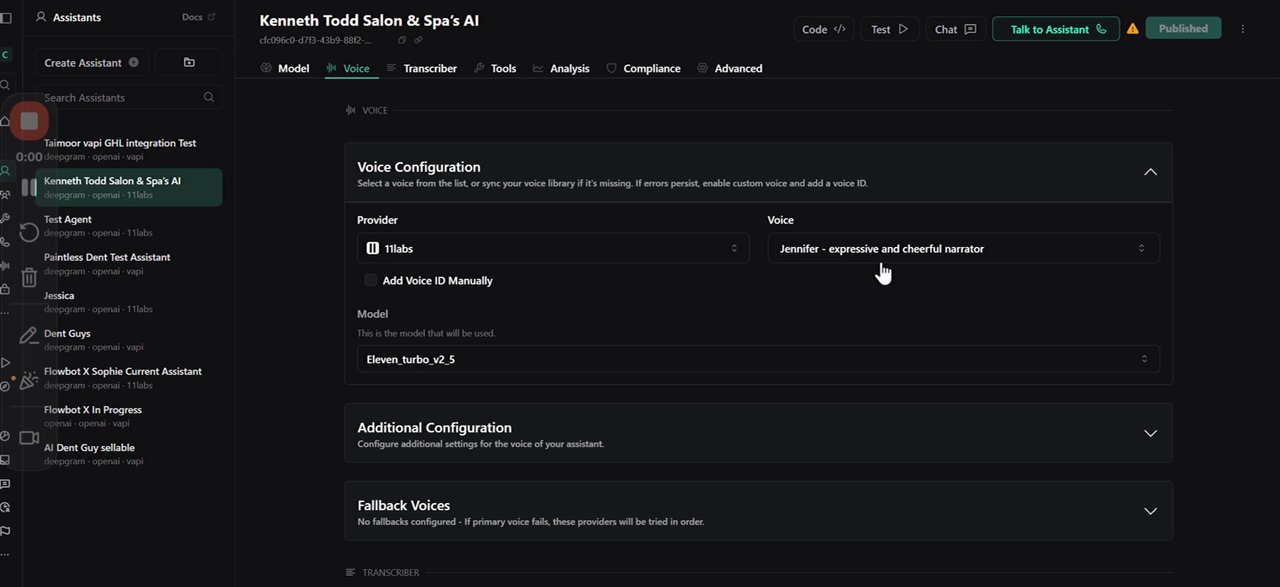
Task: Collapse the Voice Configuration section chevron
Action: click(x=1150, y=172)
